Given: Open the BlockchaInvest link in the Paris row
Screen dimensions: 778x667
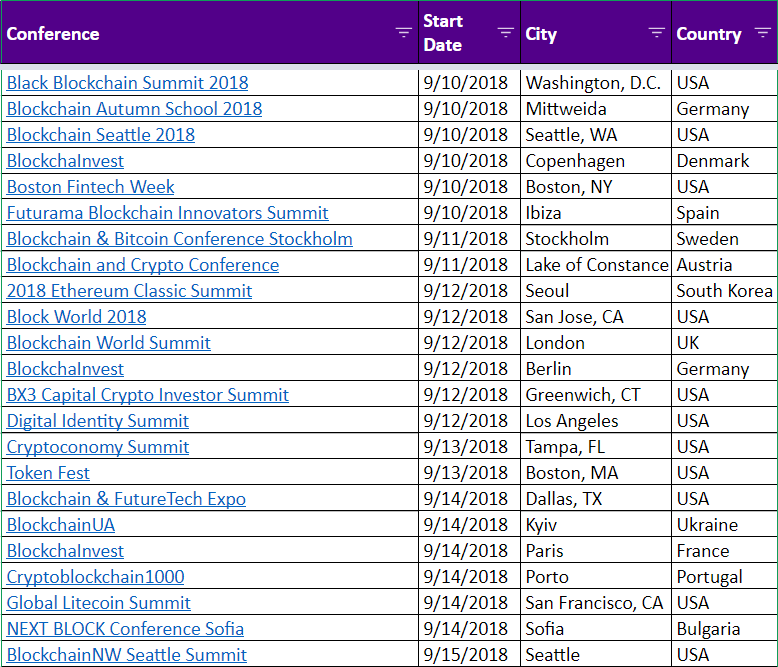Looking at the screenshot, I should click(65, 551).
